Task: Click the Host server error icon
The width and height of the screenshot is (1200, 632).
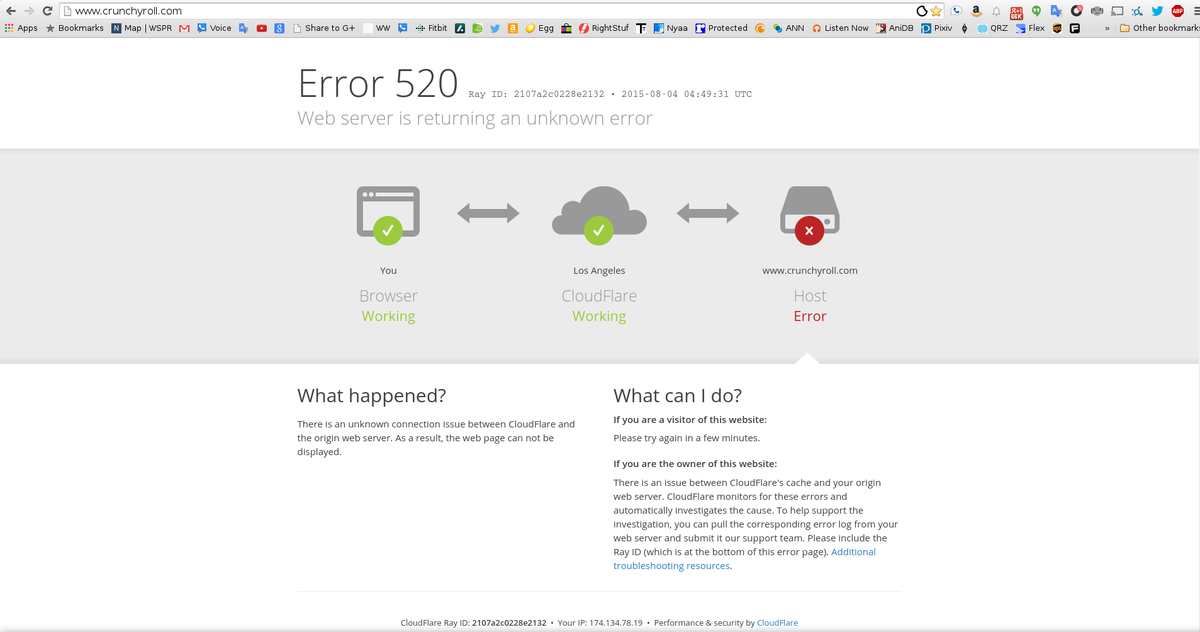Action: (x=809, y=215)
